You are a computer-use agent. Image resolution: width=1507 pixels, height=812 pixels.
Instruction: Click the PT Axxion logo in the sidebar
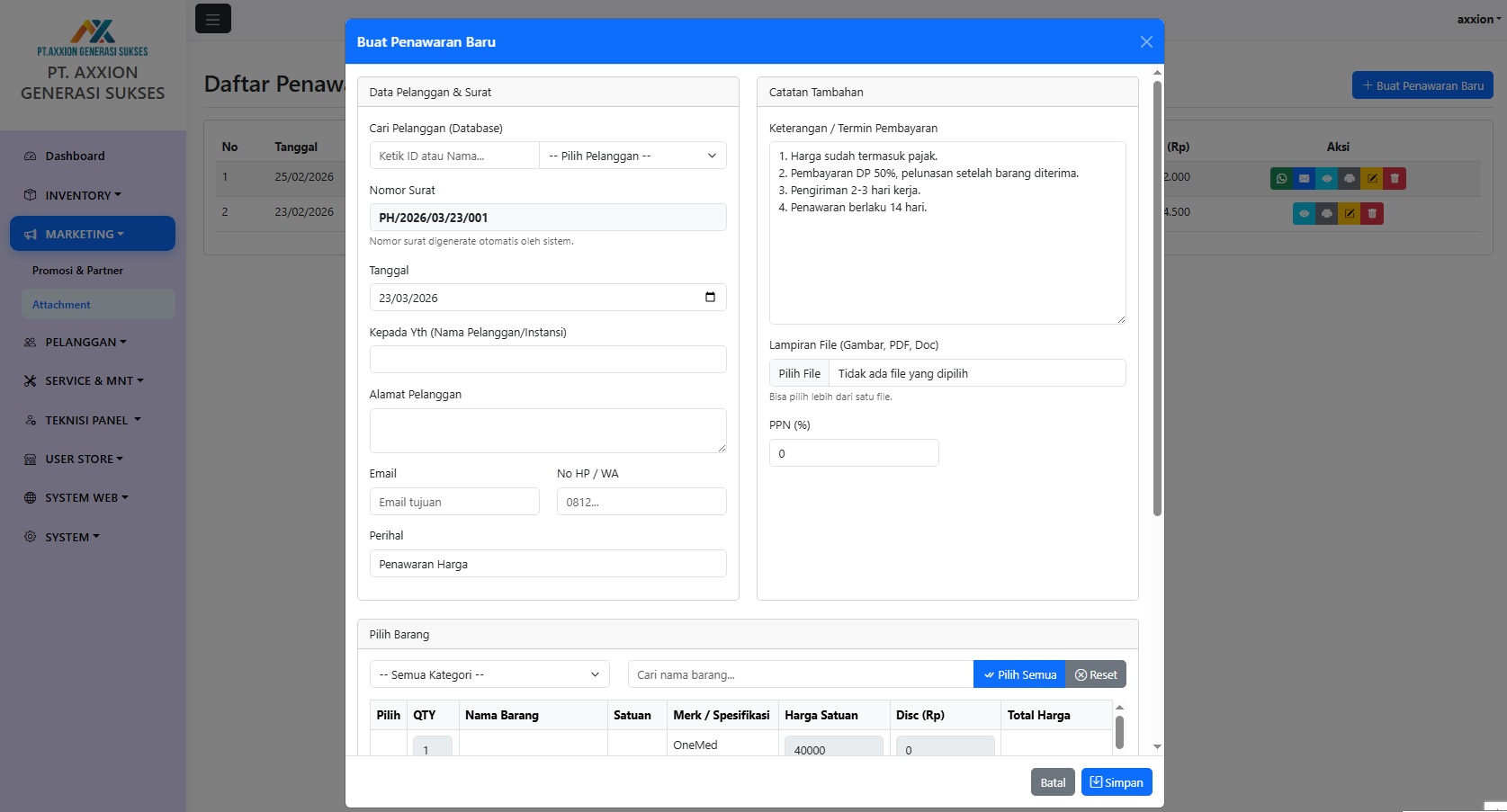click(93, 36)
